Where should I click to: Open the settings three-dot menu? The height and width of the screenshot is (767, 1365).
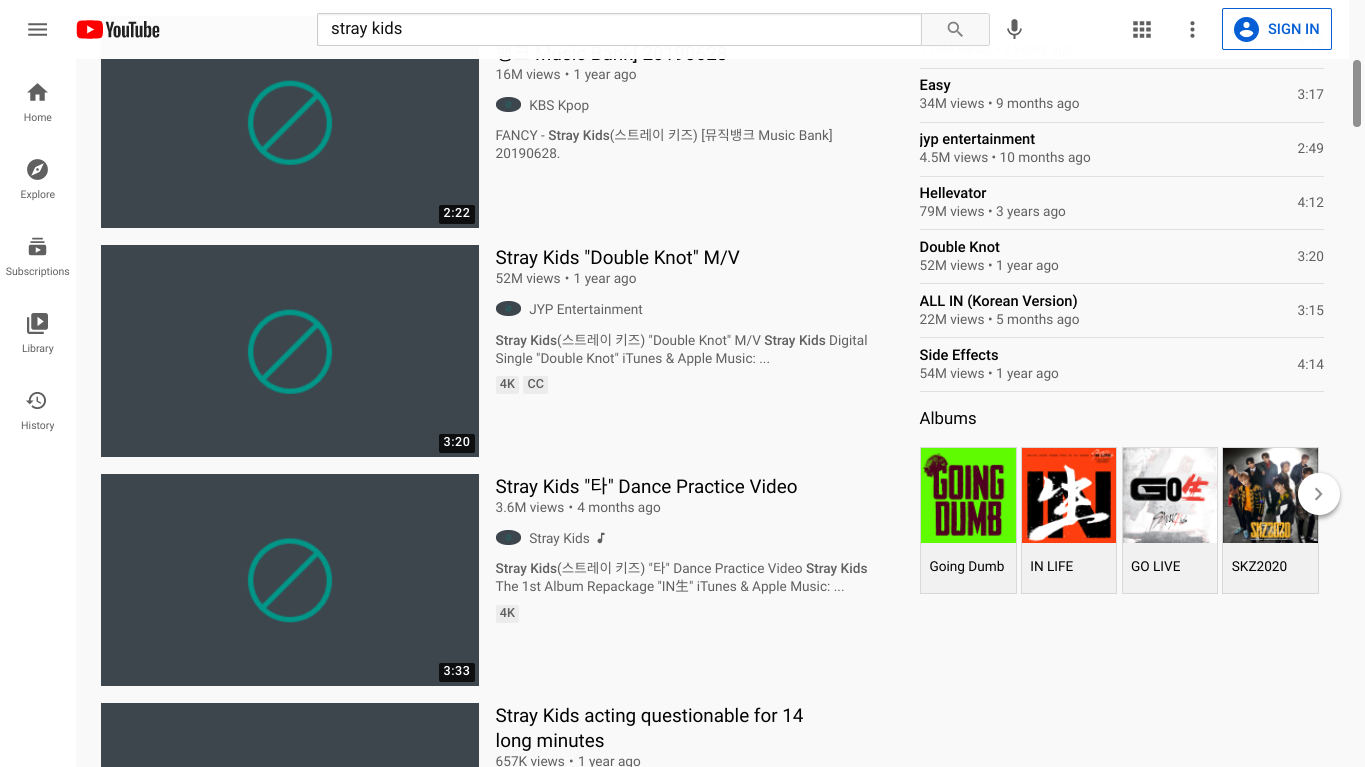coord(1192,29)
